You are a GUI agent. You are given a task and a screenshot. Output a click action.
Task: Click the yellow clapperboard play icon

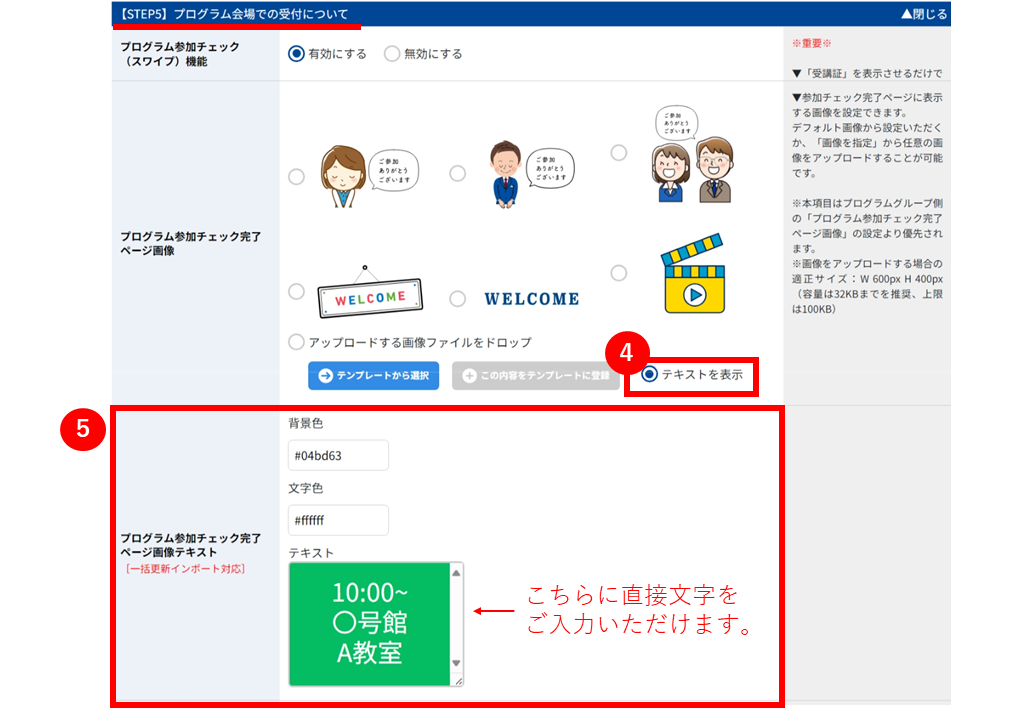pos(694,273)
